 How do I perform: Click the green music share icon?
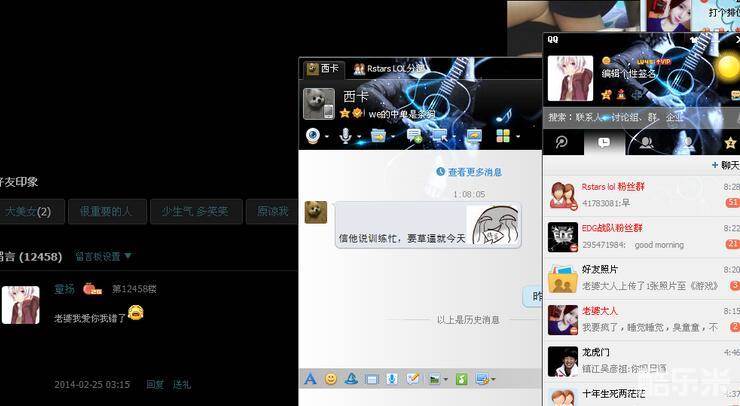461,379
